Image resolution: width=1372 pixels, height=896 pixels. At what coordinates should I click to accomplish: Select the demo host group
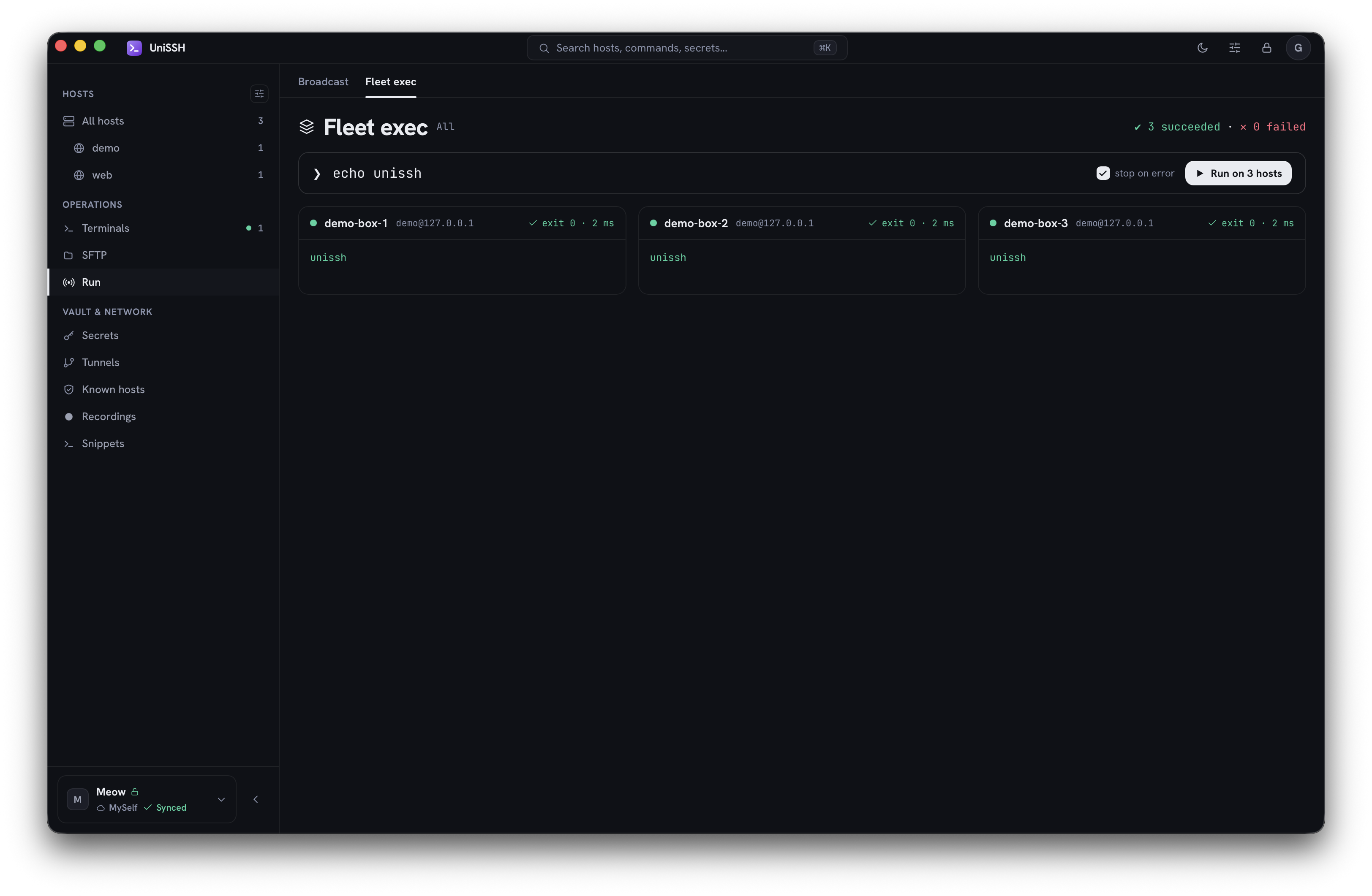(x=163, y=148)
